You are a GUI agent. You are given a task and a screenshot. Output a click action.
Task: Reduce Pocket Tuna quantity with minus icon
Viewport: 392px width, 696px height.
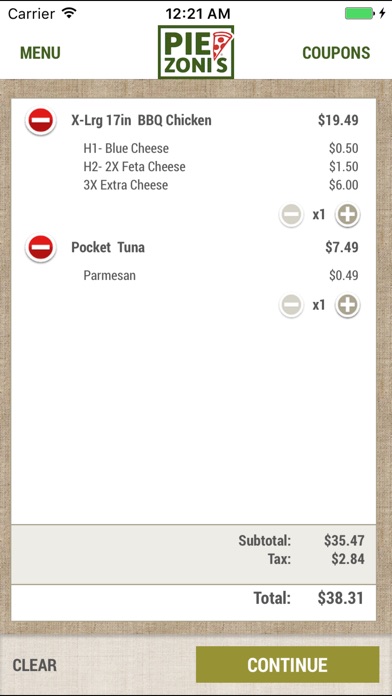coord(291,305)
